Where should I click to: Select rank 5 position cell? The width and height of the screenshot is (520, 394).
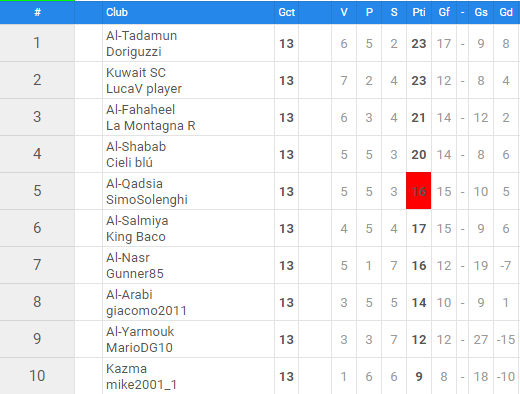click(37, 191)
